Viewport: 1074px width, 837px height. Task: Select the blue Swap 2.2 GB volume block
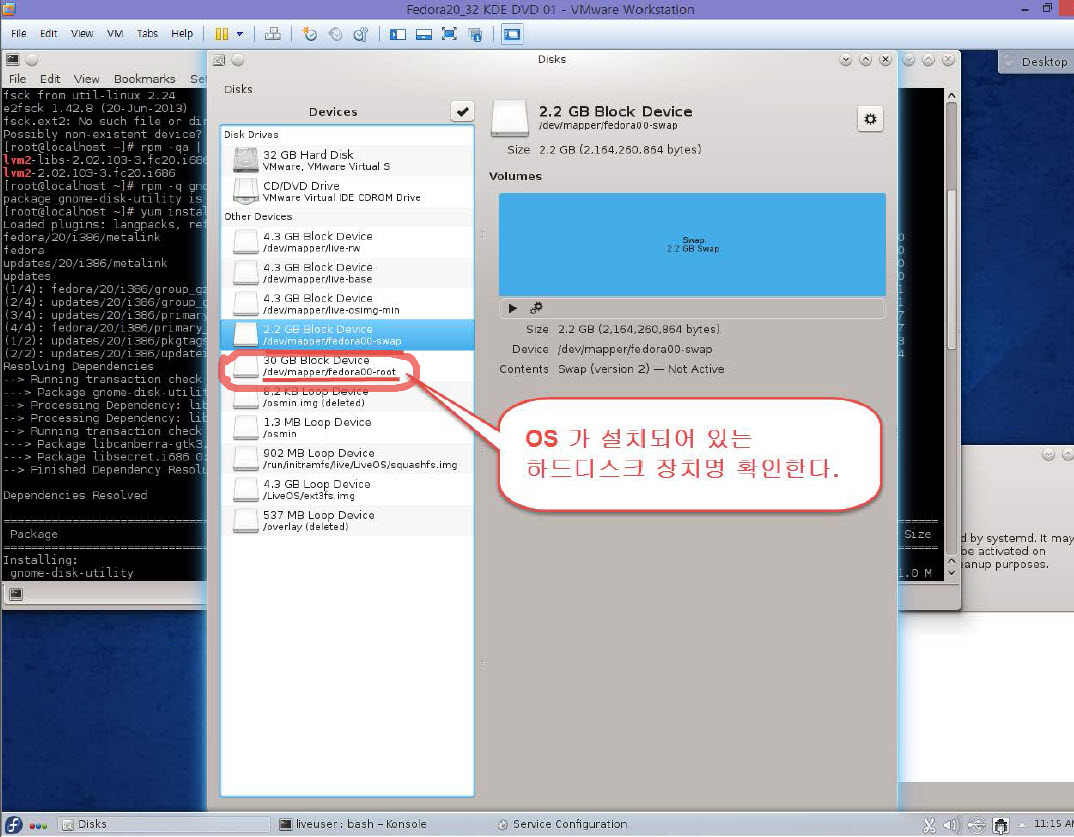(x=692, y=245)
